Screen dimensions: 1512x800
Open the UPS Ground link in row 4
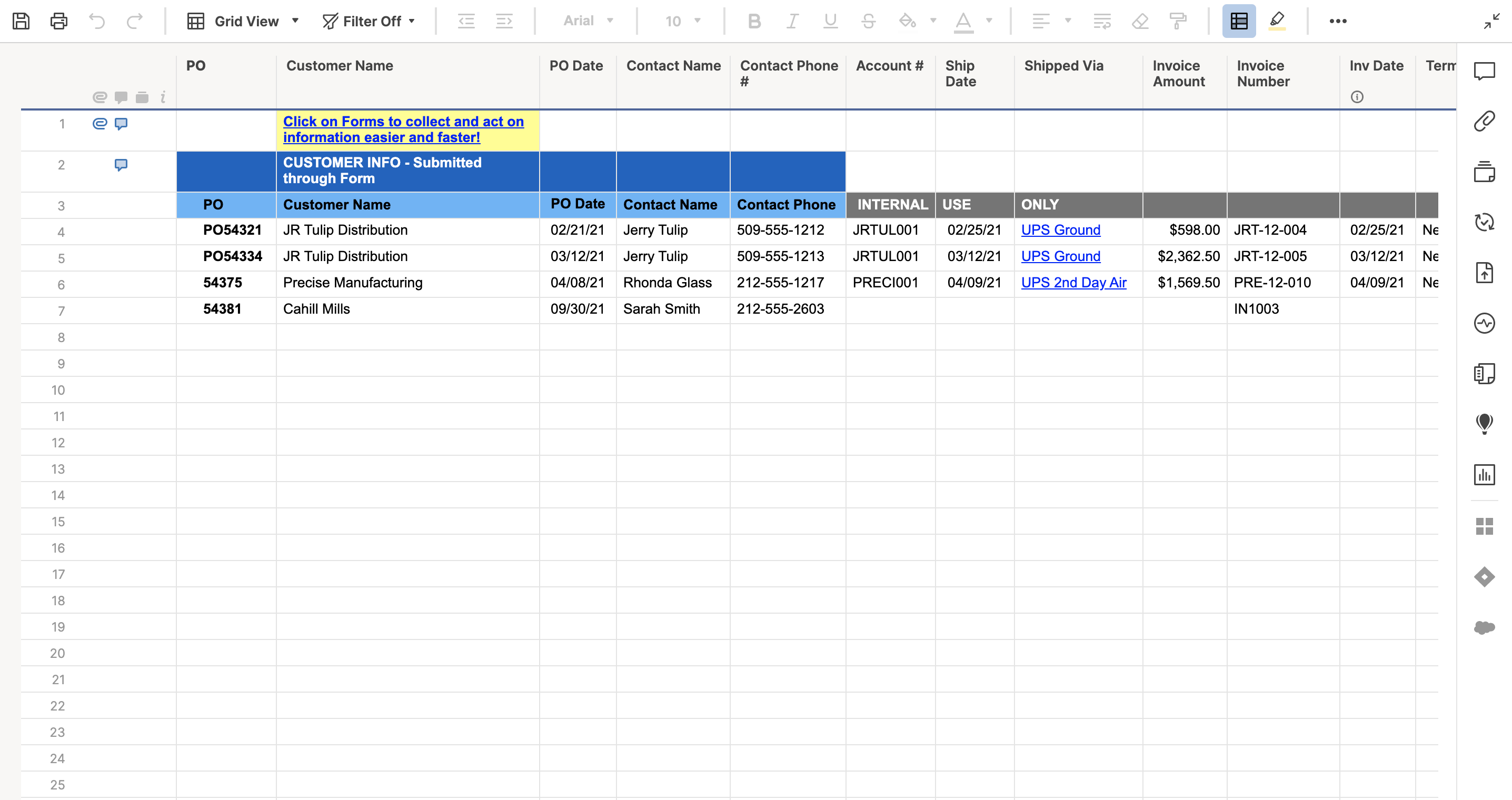coord(1061,230)
